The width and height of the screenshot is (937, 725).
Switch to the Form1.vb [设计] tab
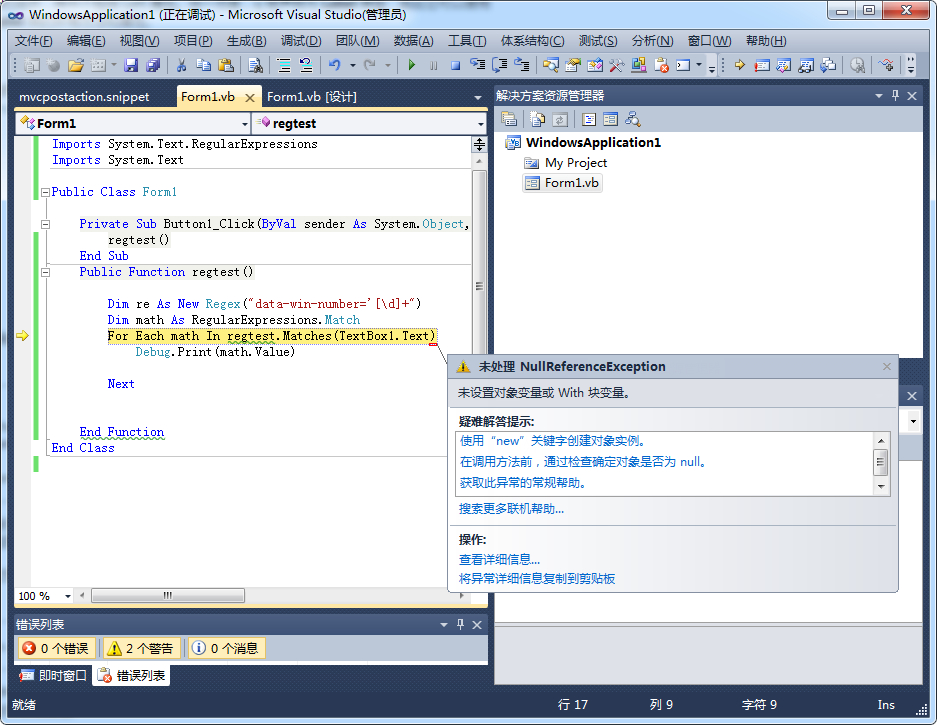pyautogui.click(x=312, y=97)
